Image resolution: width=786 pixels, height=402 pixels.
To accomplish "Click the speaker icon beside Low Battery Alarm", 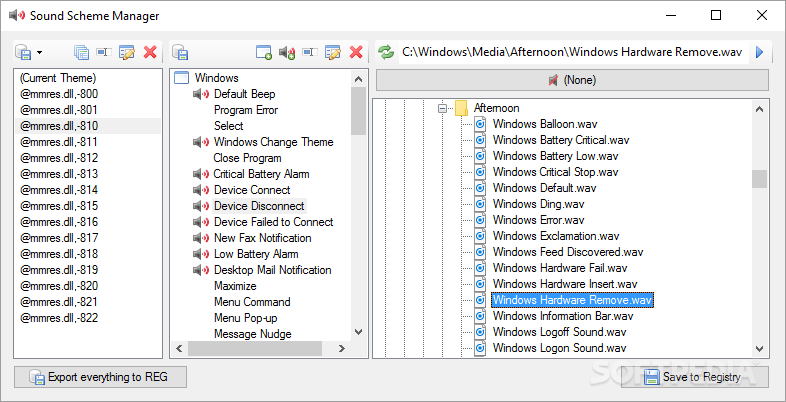I will tap(201, 254).
